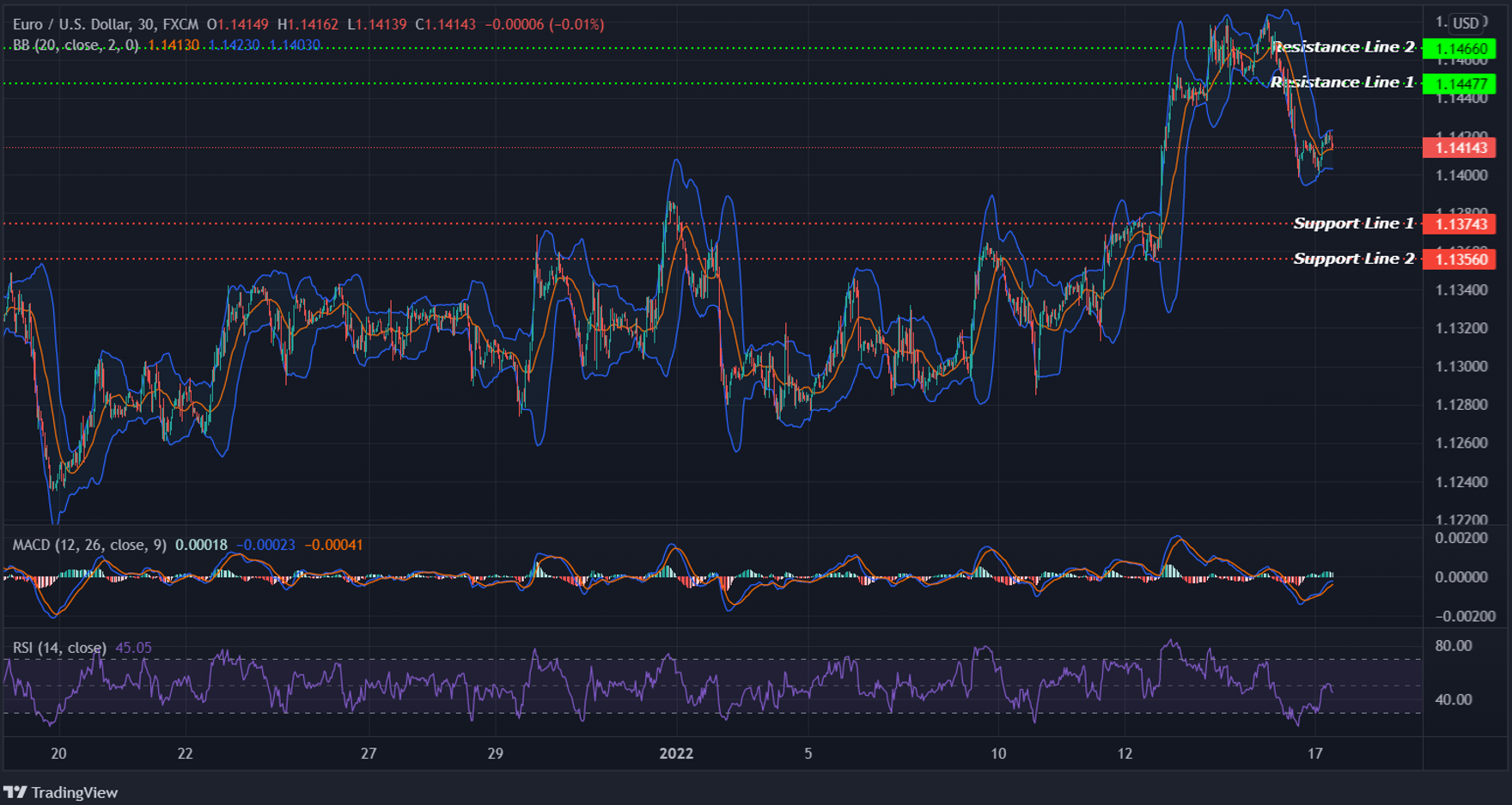Click the TradingView logo in the bottom corner
This screenshot has height=805, width=1512.
16,791
